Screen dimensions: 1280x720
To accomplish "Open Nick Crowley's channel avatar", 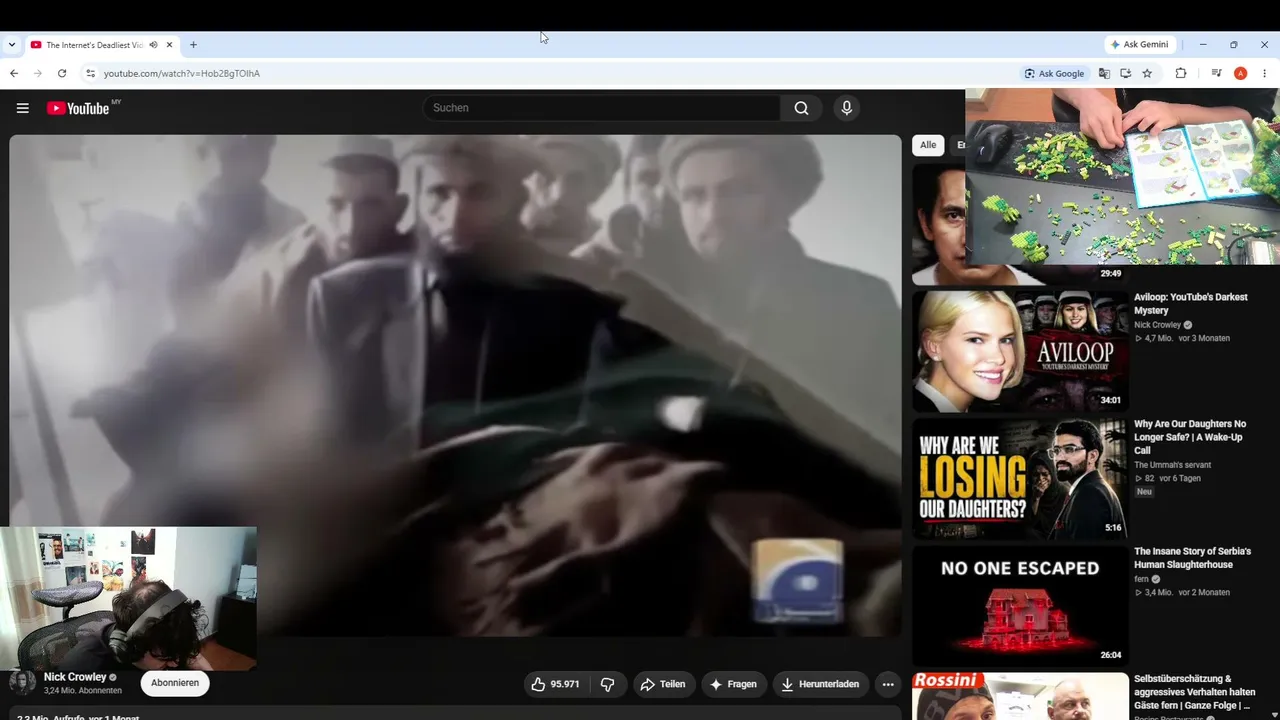I will click(x=22, y=682).
